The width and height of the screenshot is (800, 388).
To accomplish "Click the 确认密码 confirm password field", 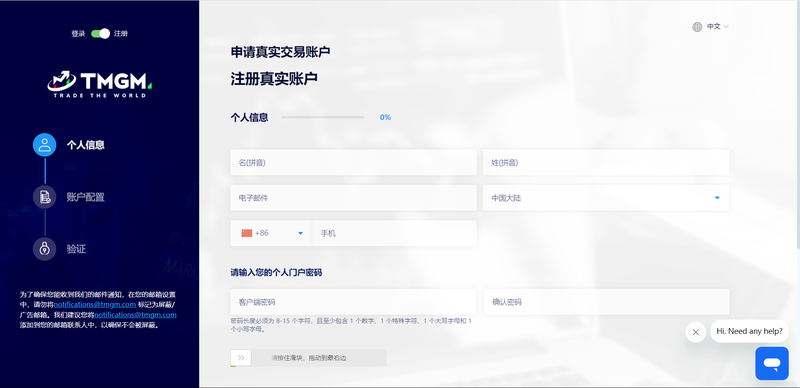I will [x=606, y=302].
